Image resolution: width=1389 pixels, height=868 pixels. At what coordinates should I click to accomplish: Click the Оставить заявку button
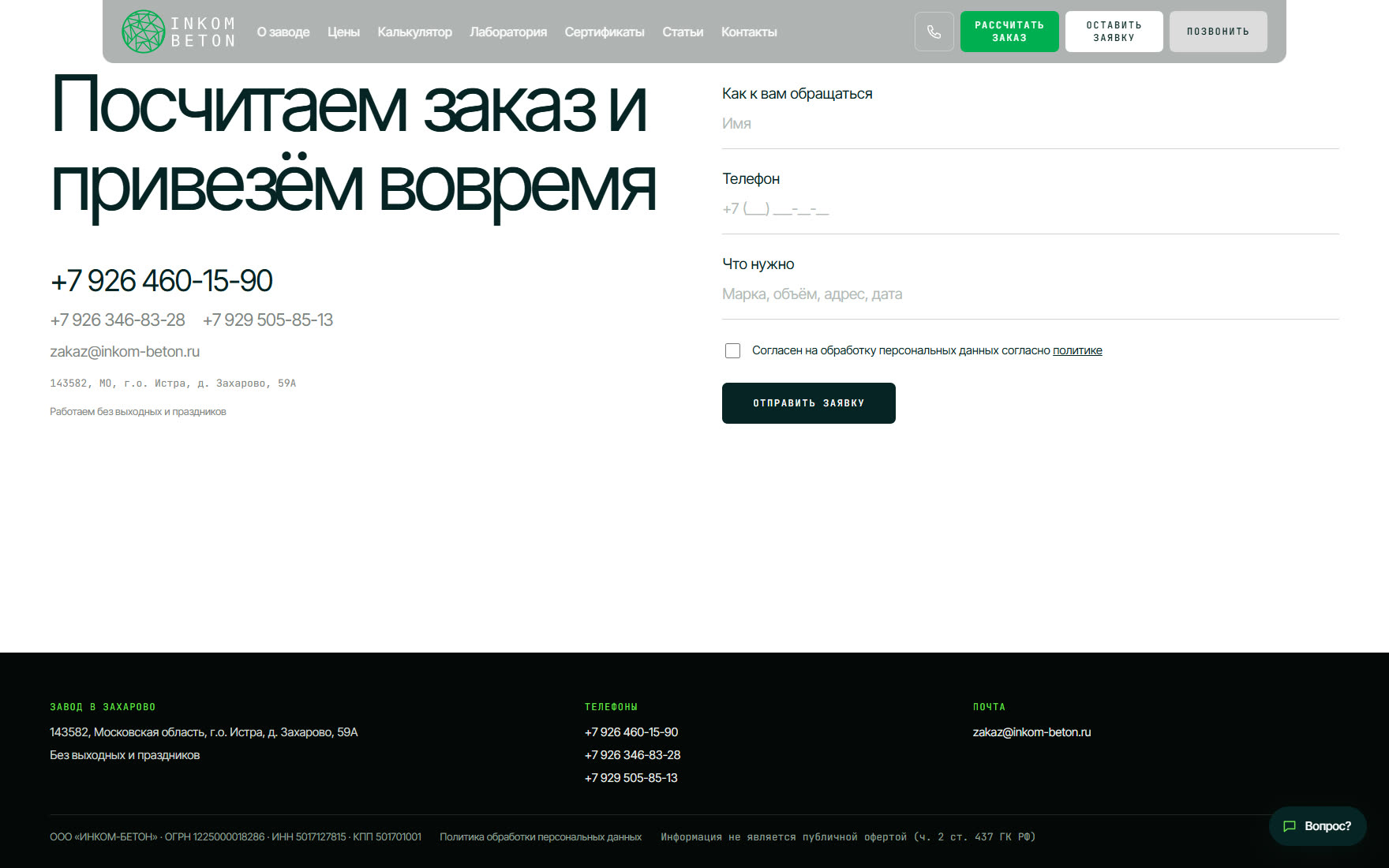(x=1114, y=32)
